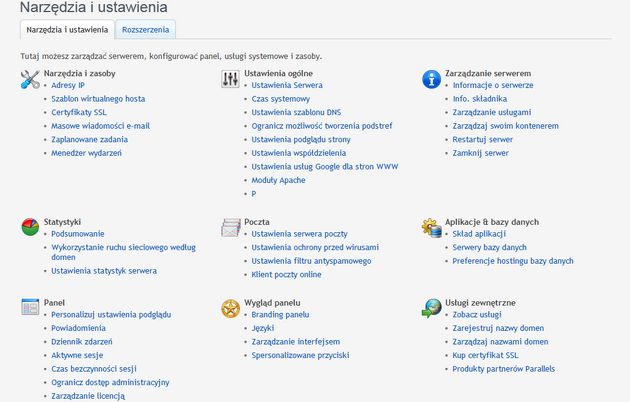Click the sliders Ustawienia ogólne icon
Screen dimensions: 630x402
coord(230,79)
